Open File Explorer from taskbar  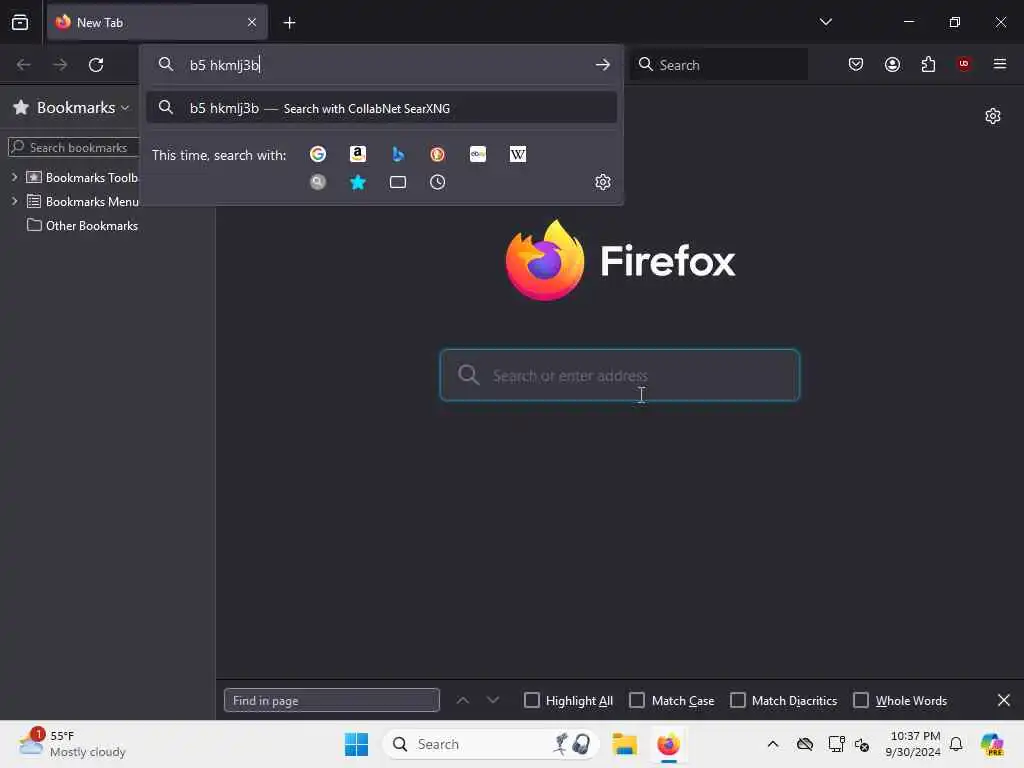point(624,744)
